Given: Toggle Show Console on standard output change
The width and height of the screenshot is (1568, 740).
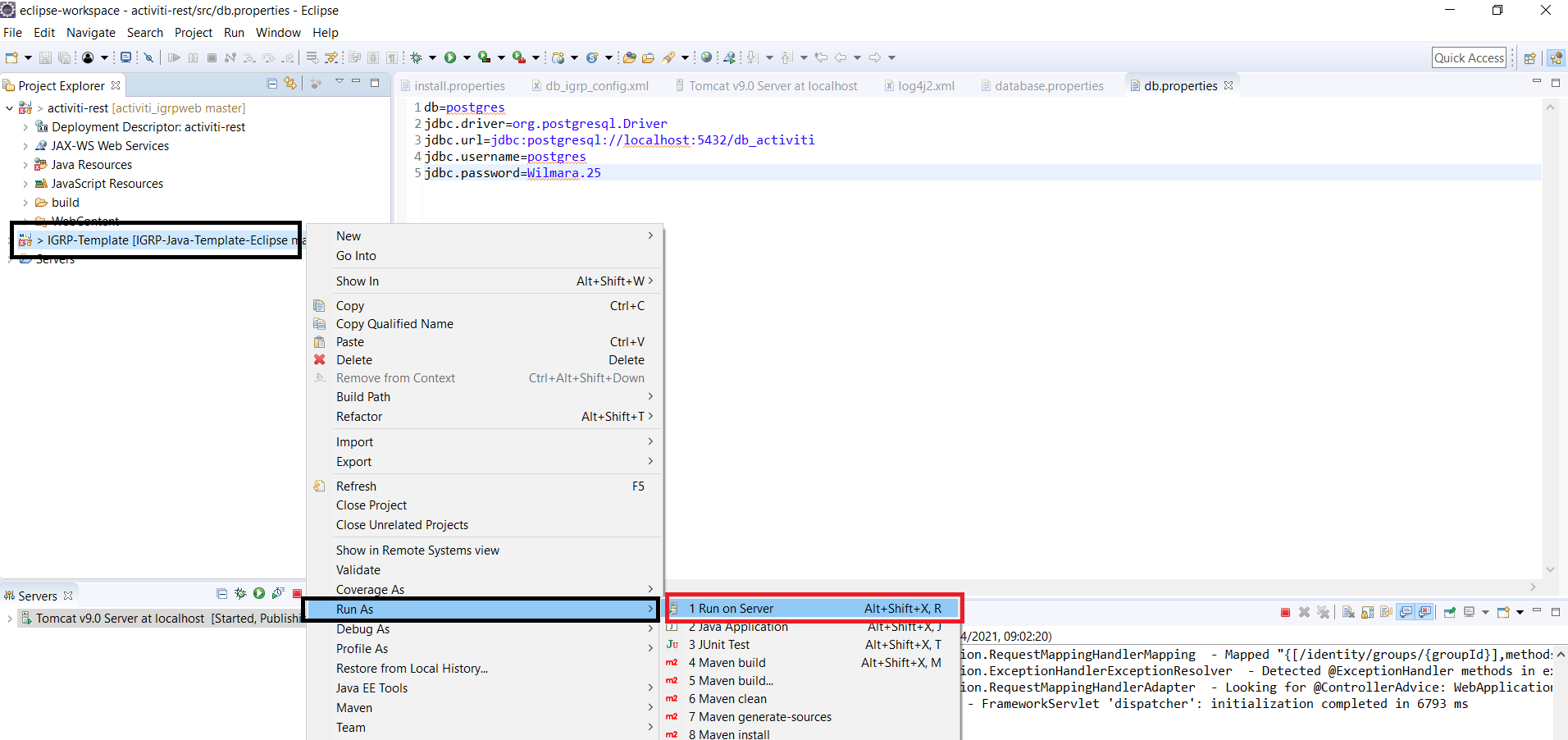Looking at the screenshot, I should pos(1406,612).
